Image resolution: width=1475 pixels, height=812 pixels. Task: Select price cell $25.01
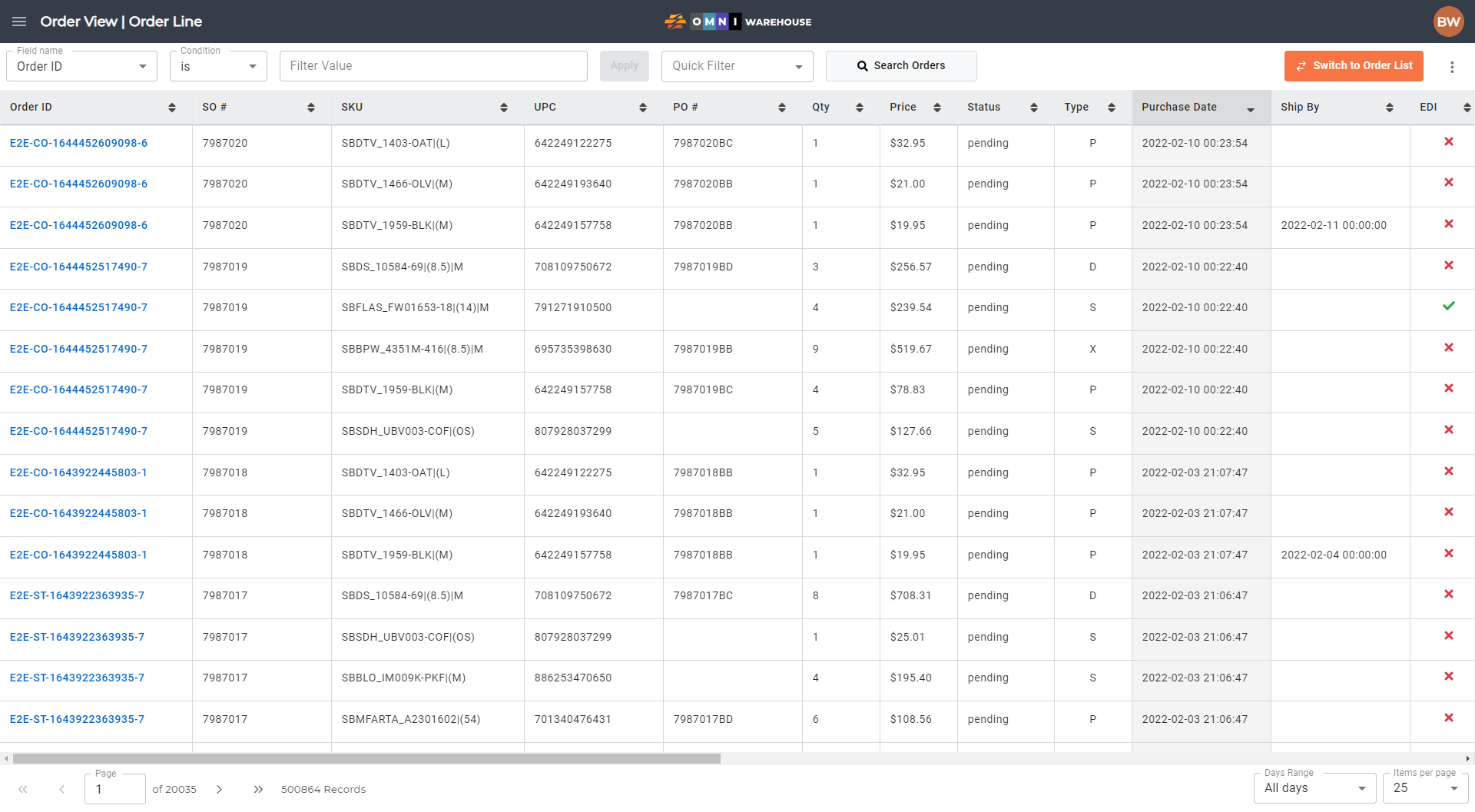[x=907, y=637]
